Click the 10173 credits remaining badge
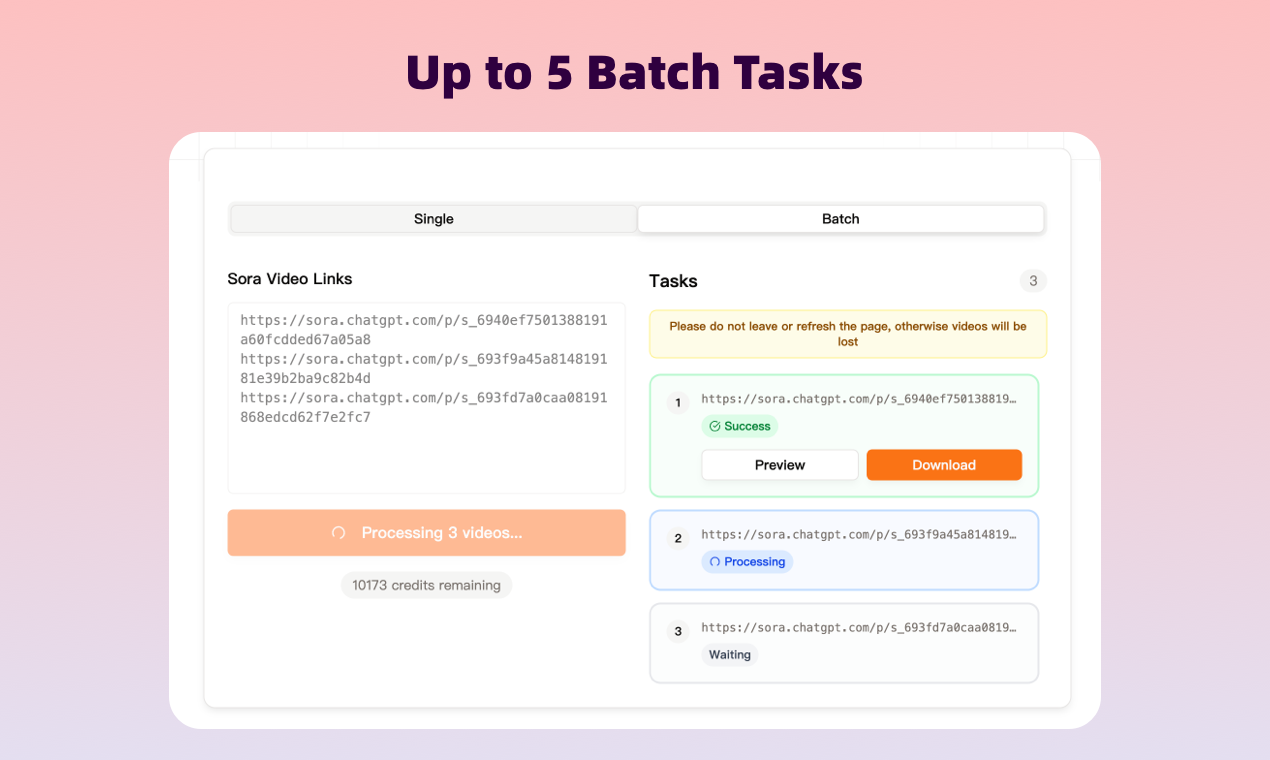The width and height of the screenshot is (1270, 760). 426,585
